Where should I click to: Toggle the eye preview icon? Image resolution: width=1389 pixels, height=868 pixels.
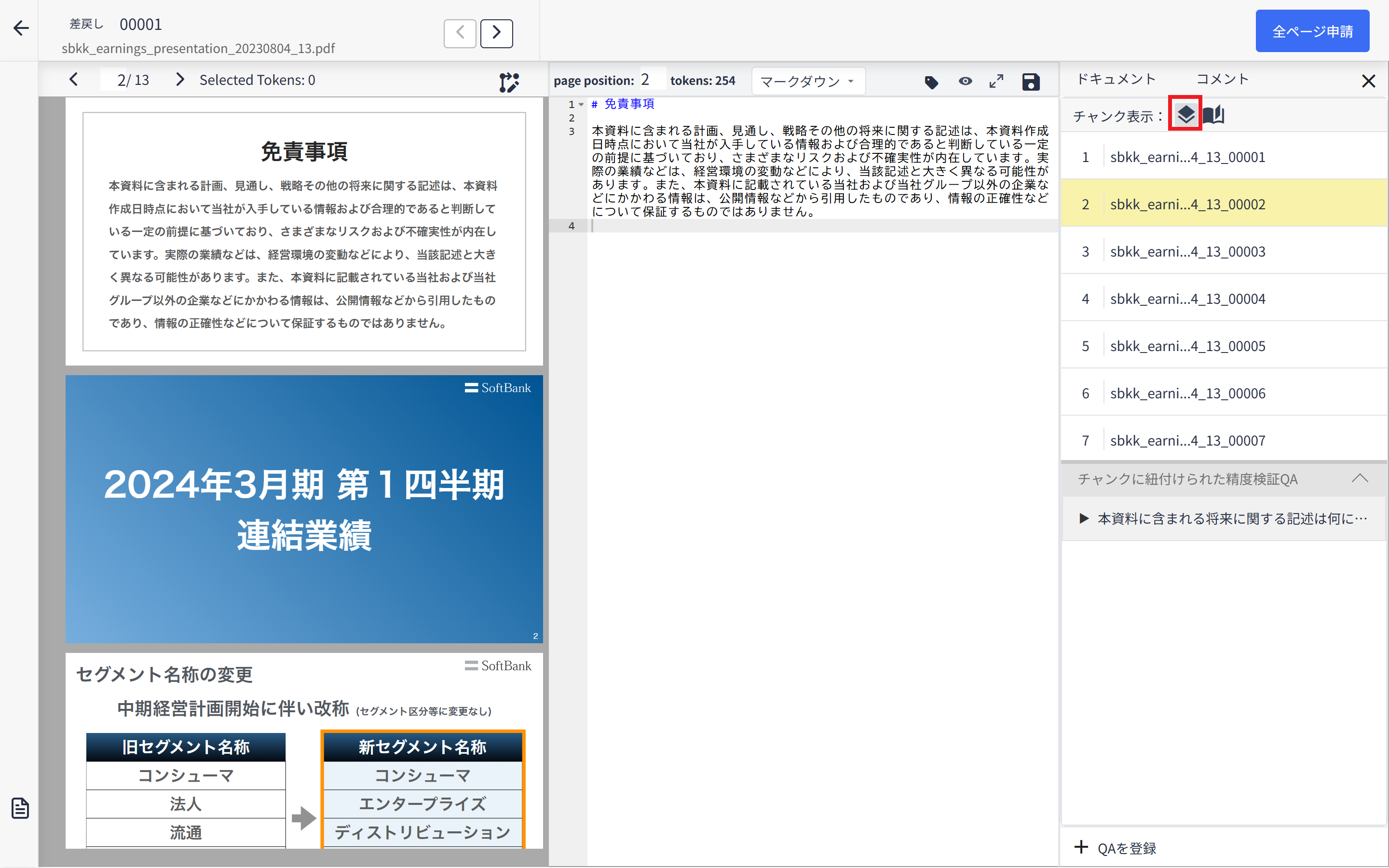(966, 81)
